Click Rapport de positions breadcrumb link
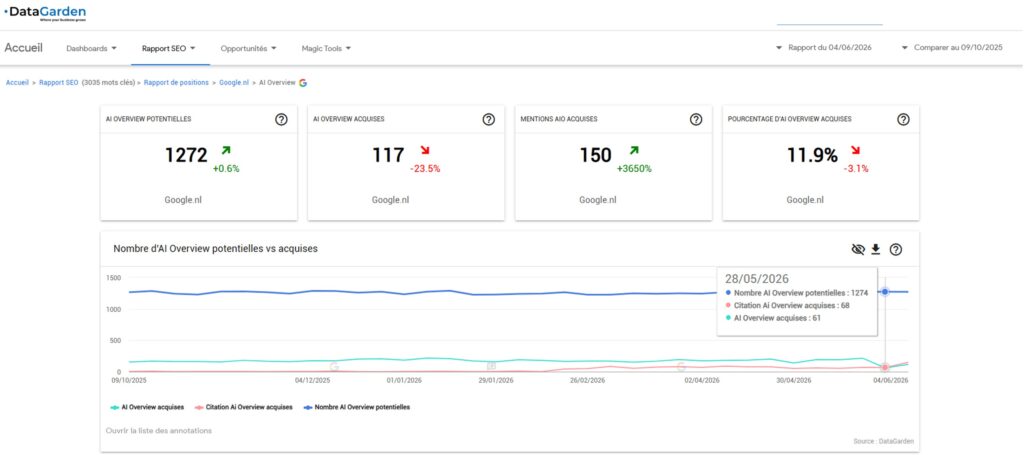 [176, 83]
